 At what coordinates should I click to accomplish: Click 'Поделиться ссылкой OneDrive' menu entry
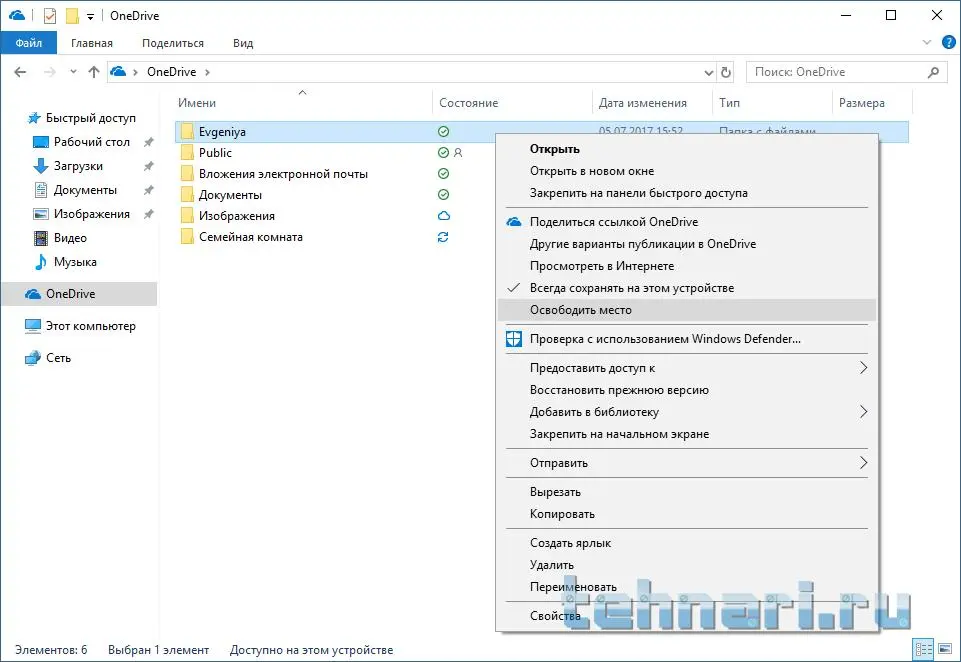tap(613, 222)
